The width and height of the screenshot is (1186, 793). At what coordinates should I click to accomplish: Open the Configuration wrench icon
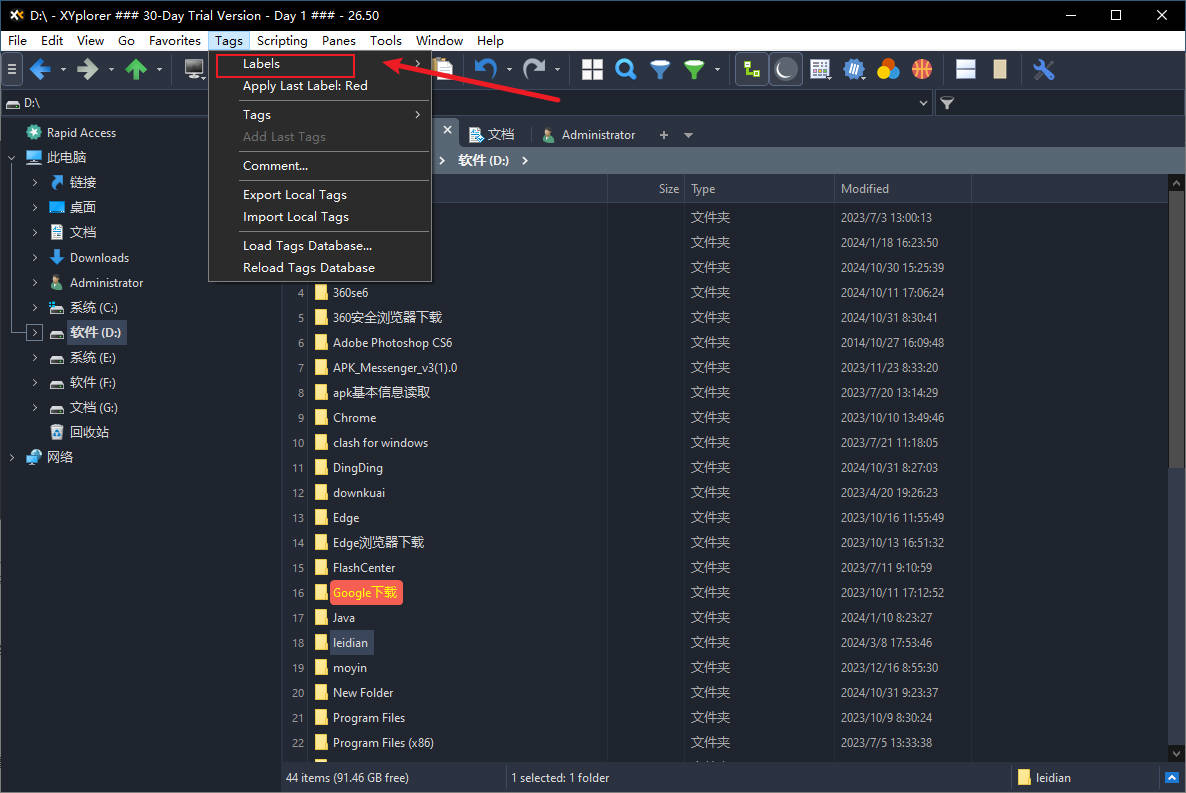pyautogui.click(x=1043, y=69)
